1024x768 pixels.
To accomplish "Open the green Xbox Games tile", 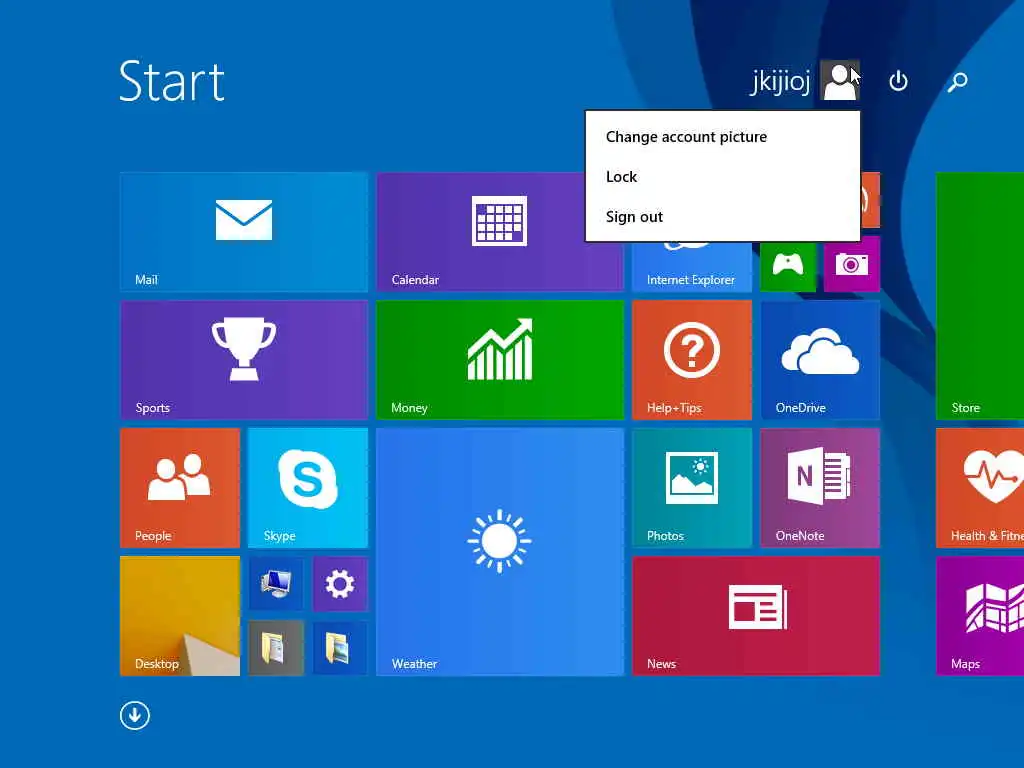I will click(x=788, y=266).
